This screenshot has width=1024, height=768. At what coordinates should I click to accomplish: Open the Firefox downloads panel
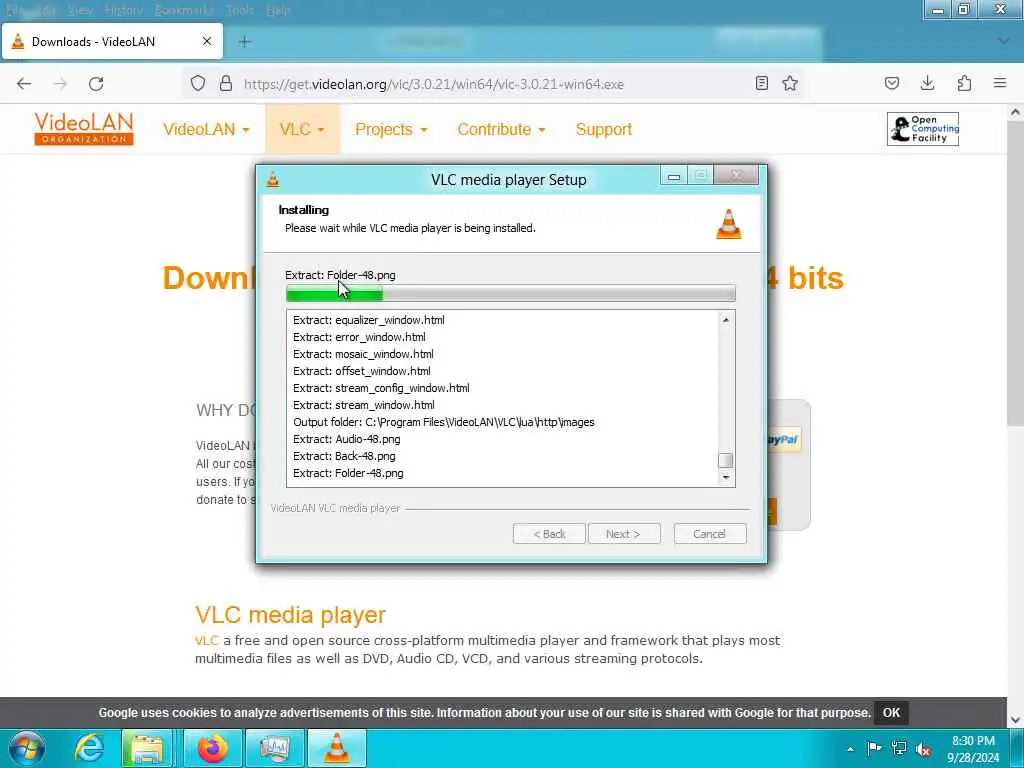point(927,83)
